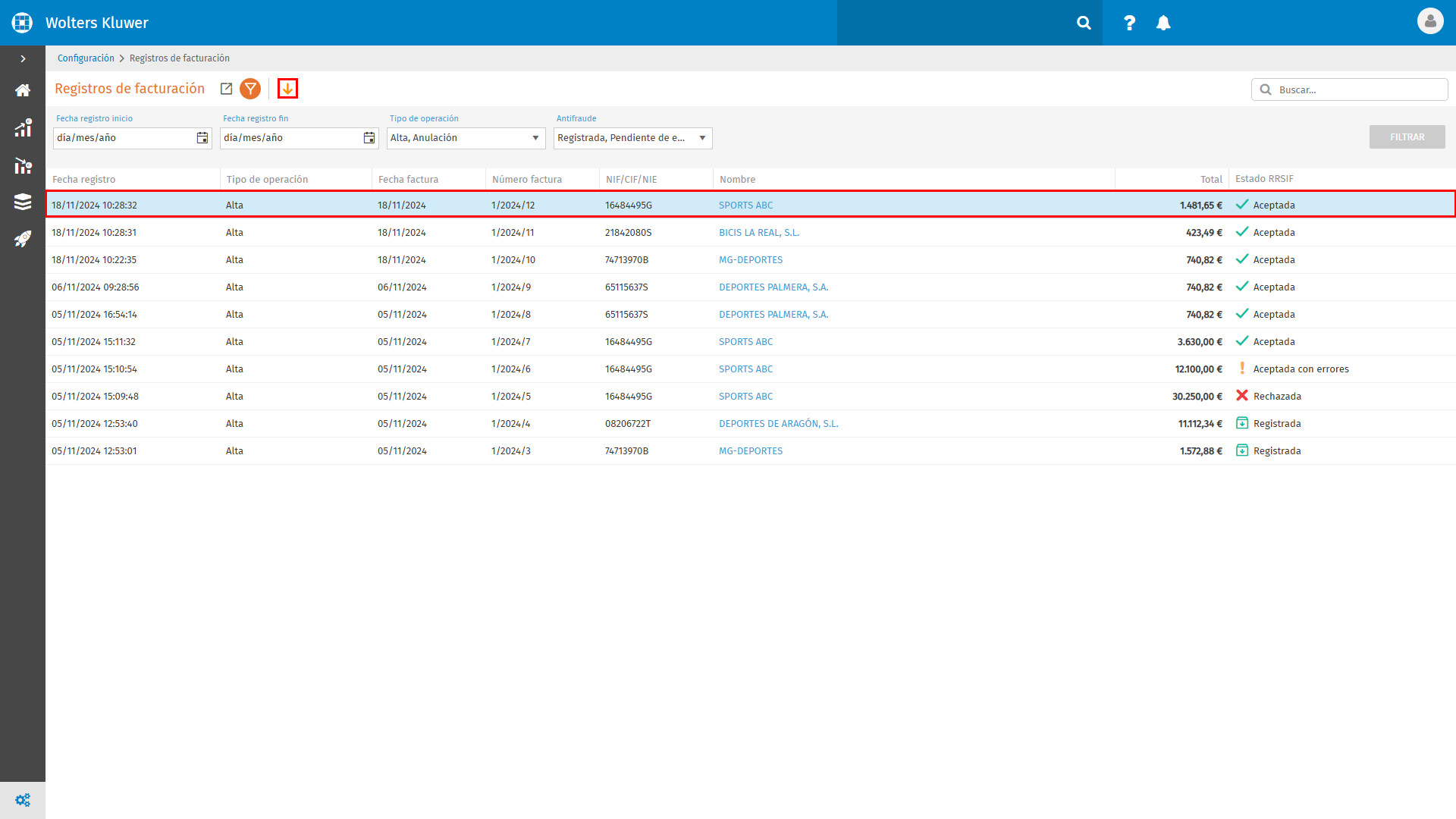Open the user profile avatar
Viewport: 1456px width, 819px height.
pos(1429,21)
